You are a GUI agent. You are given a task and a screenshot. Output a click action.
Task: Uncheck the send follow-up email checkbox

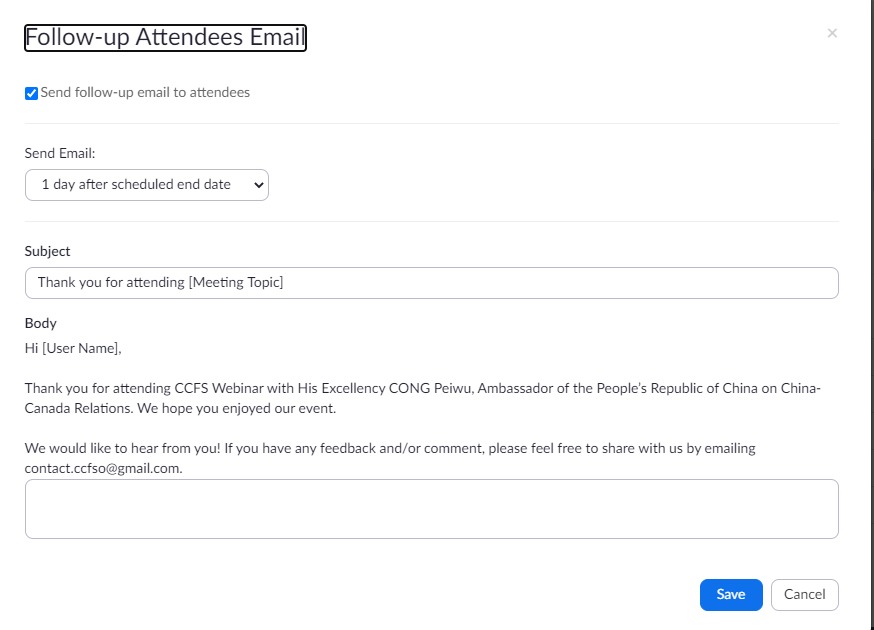(x=31, y=93)
